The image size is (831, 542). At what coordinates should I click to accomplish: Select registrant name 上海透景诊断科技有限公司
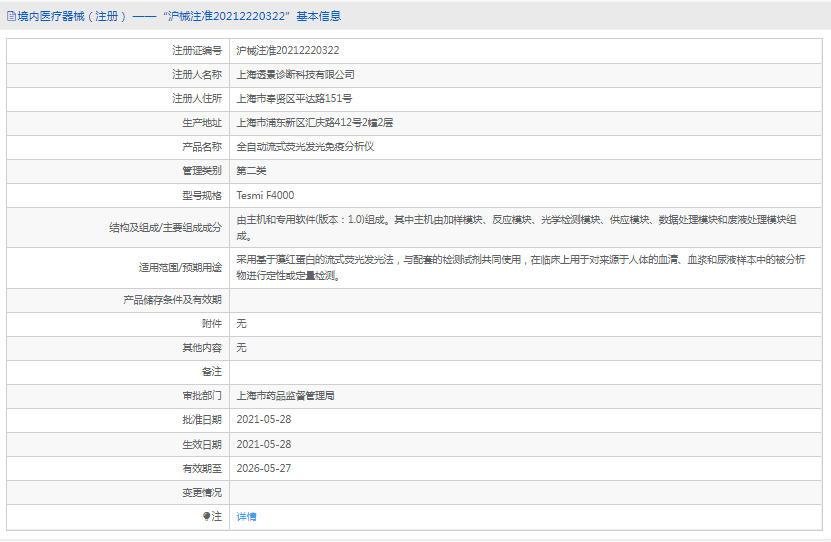(x=296, y=75)
